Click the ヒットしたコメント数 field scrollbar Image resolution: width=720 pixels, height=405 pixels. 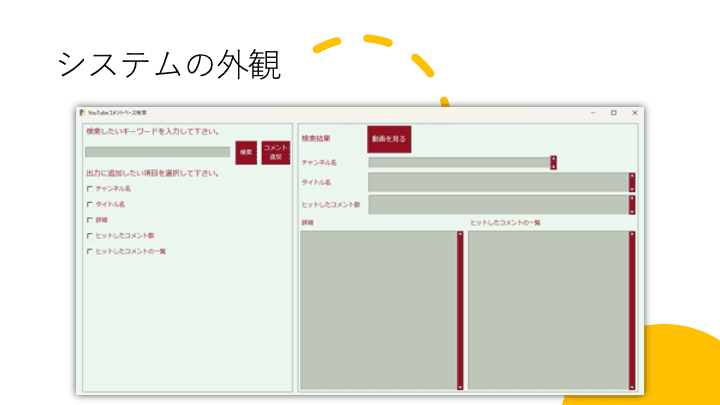tap(632, 205)
